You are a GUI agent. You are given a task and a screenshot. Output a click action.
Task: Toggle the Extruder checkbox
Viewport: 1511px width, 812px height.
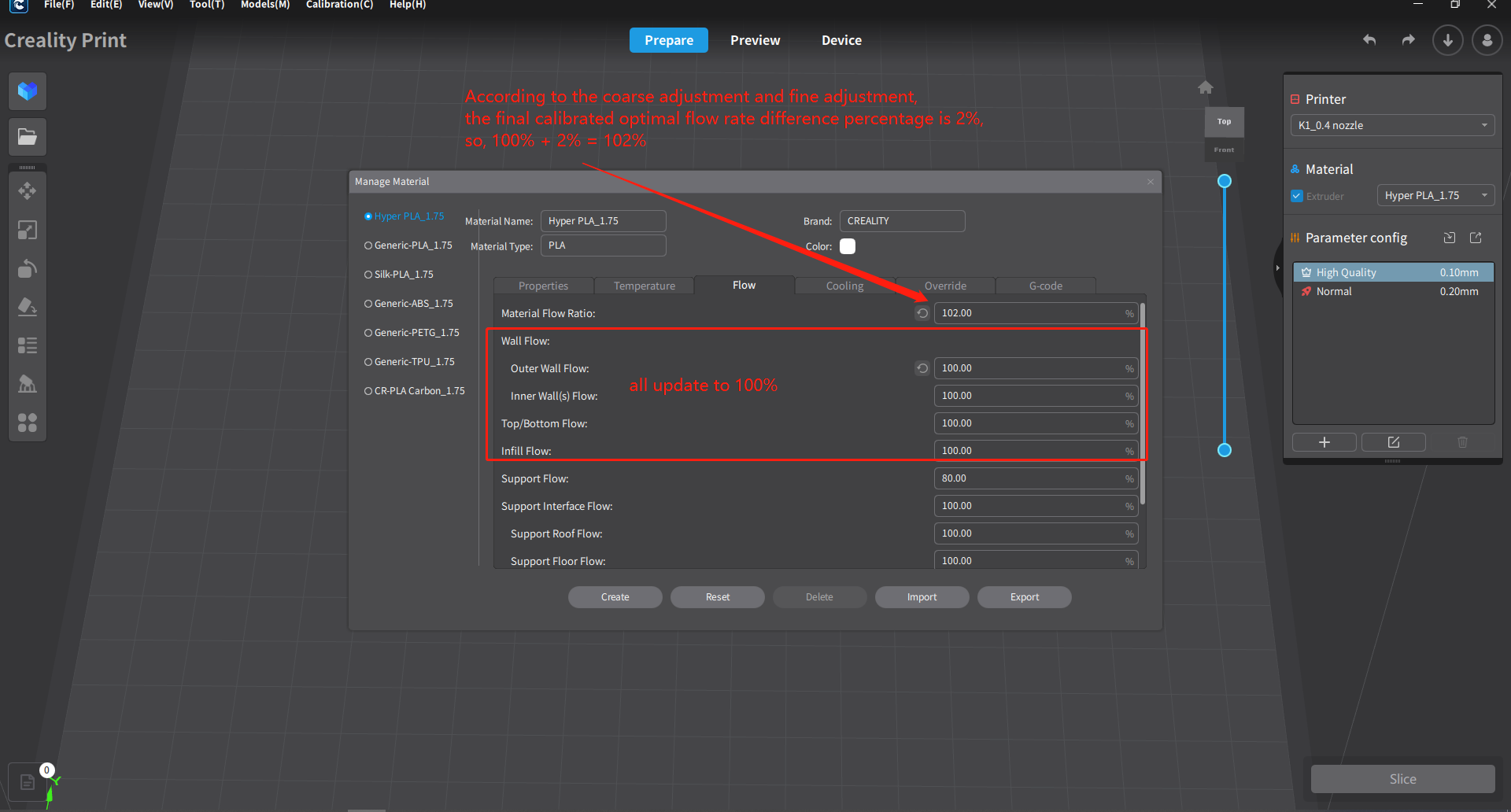[1297, 196]
